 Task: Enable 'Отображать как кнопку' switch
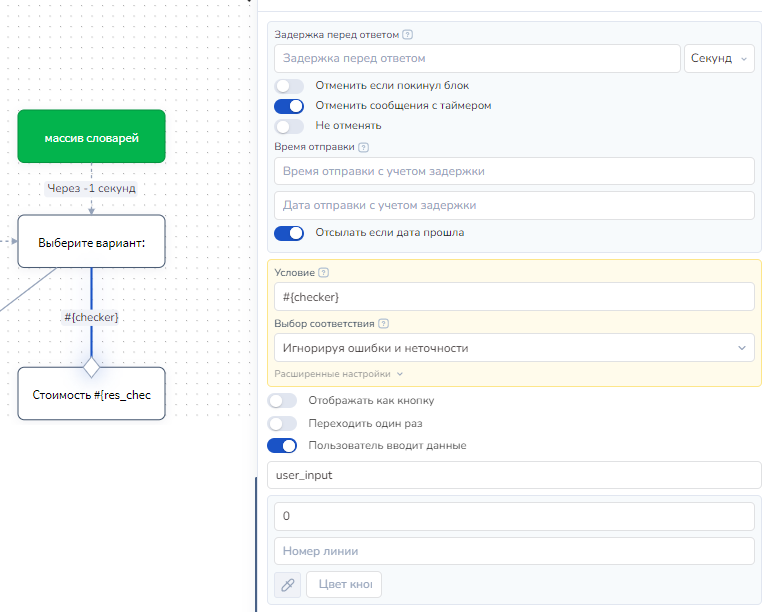coord(283,401)
